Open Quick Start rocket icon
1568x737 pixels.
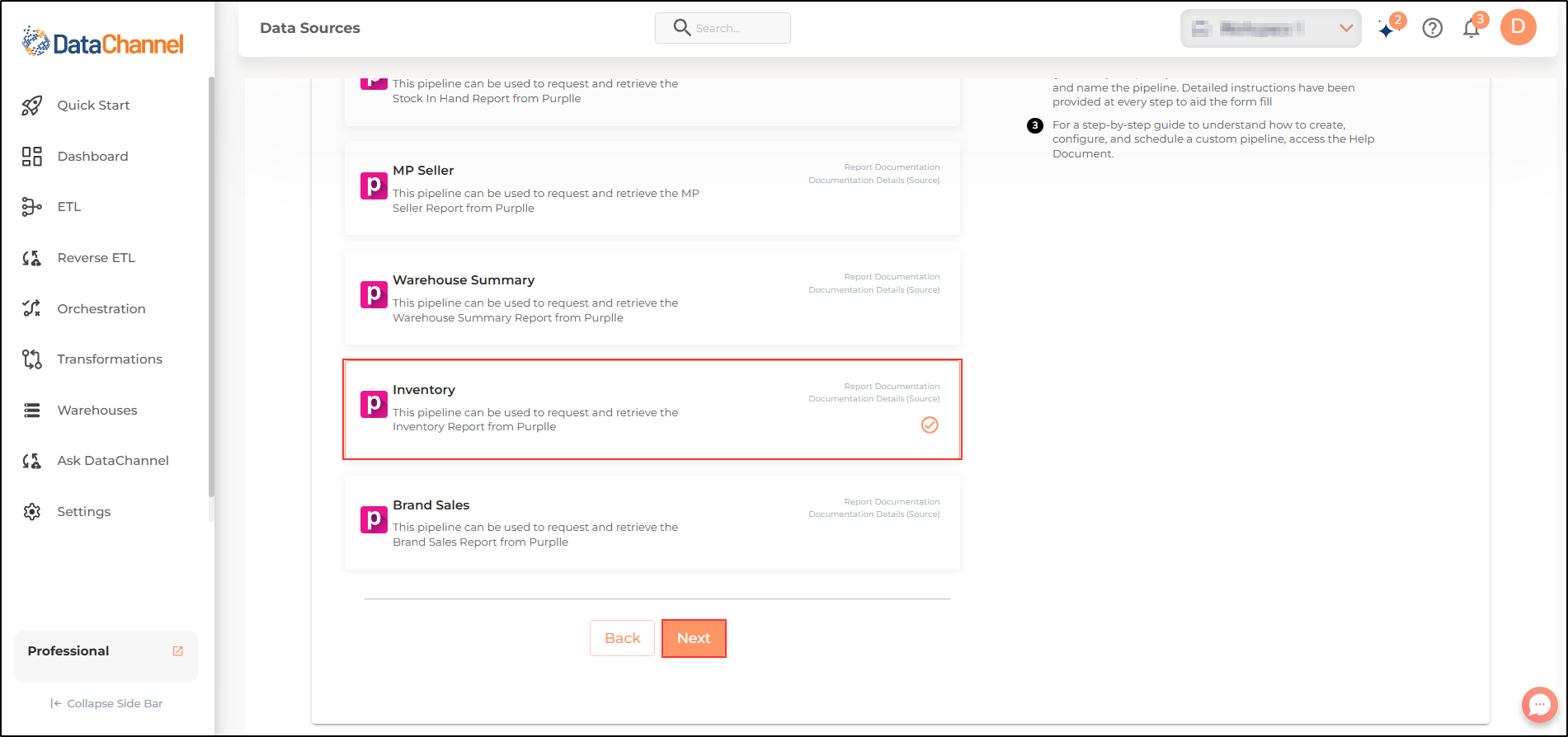click(x=31, y=106)
